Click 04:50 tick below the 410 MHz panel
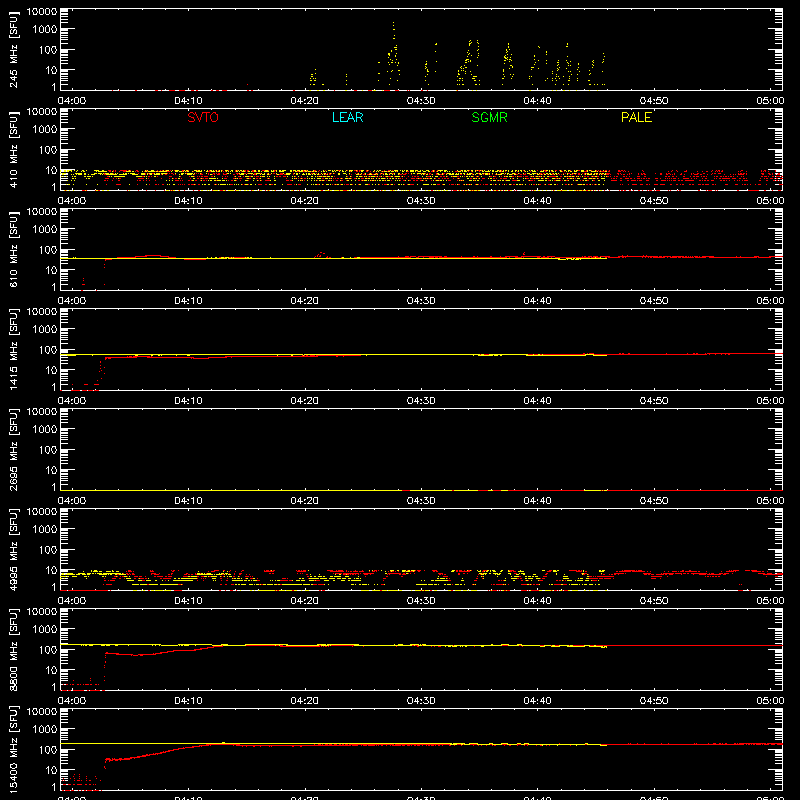Screen dimensions: 800x800 click(x=654, y=201)
